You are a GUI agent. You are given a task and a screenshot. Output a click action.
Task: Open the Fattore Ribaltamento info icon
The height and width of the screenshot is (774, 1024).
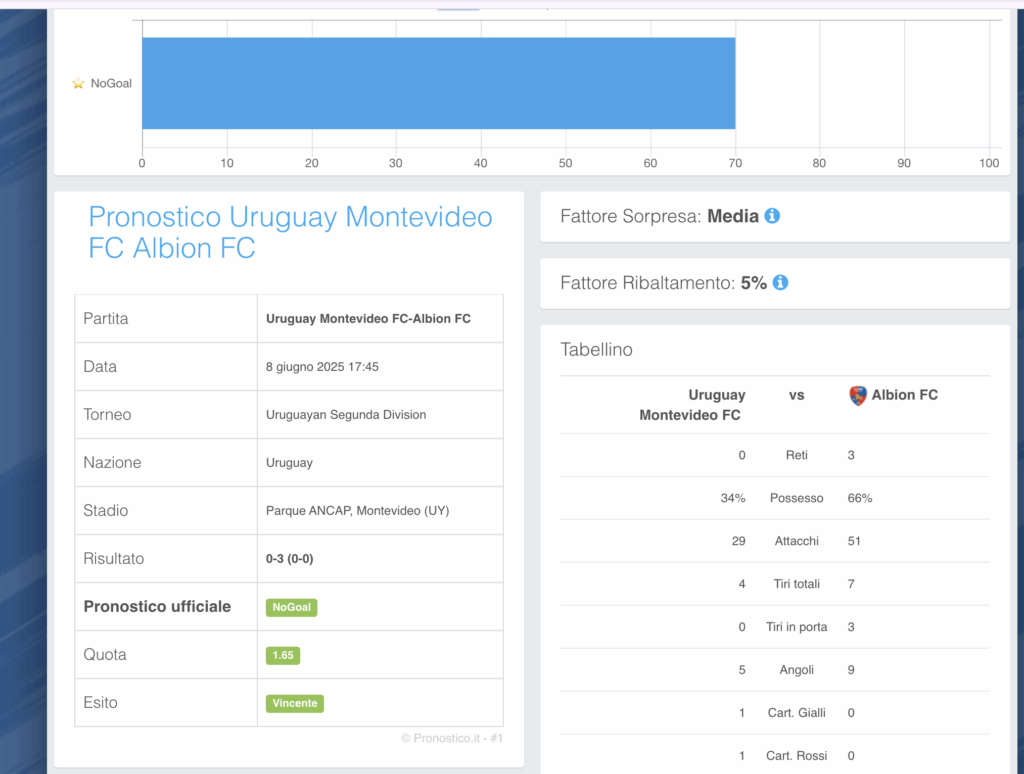(780, 282)
